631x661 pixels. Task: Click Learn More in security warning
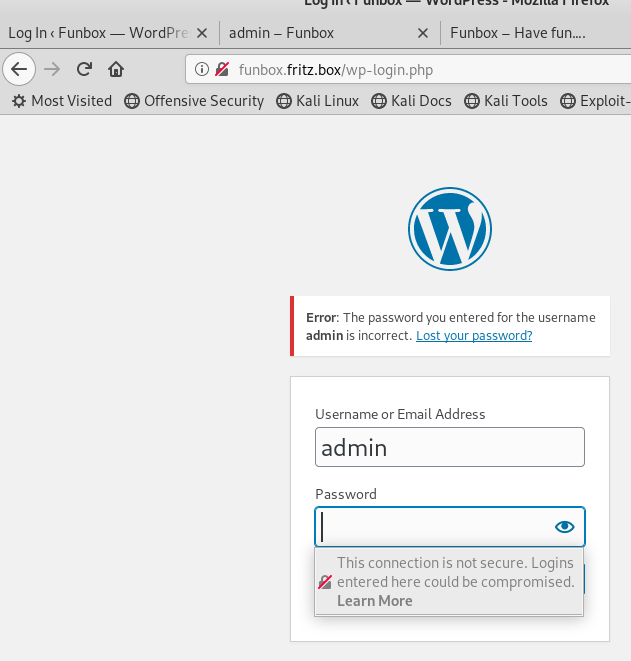click(x=375, y=601)
